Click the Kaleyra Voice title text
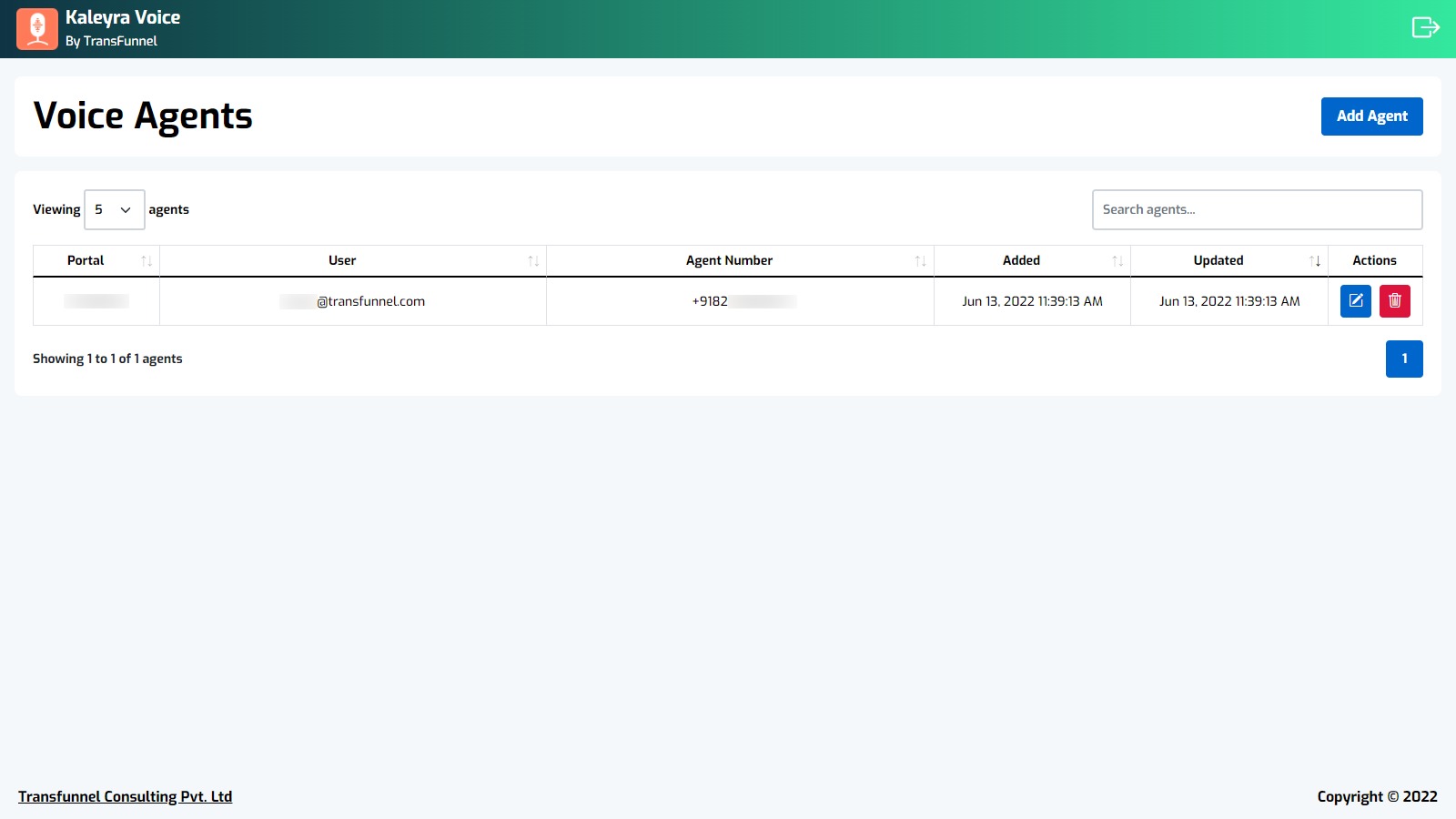The width and height of the screenshot is (1456, 819). coord(123,17)
